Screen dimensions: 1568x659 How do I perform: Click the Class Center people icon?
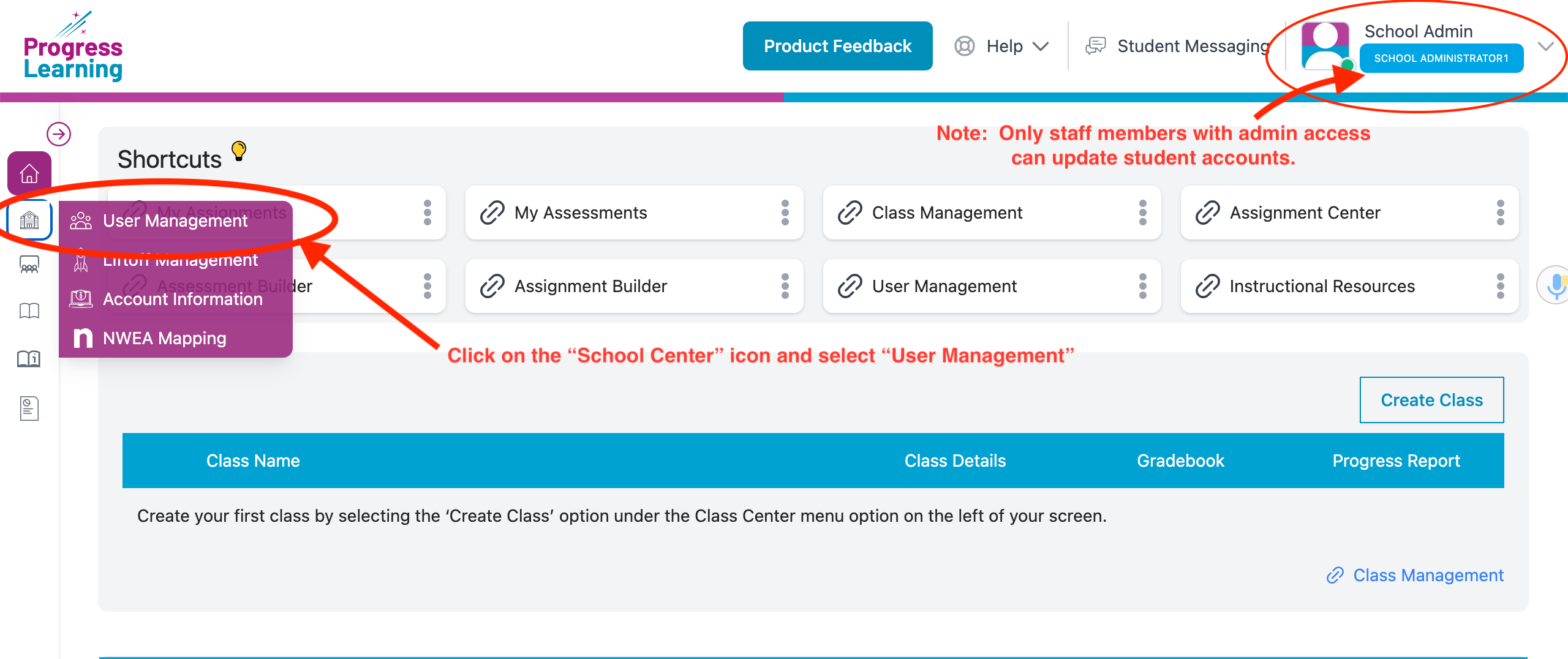[x=29, y=265]
